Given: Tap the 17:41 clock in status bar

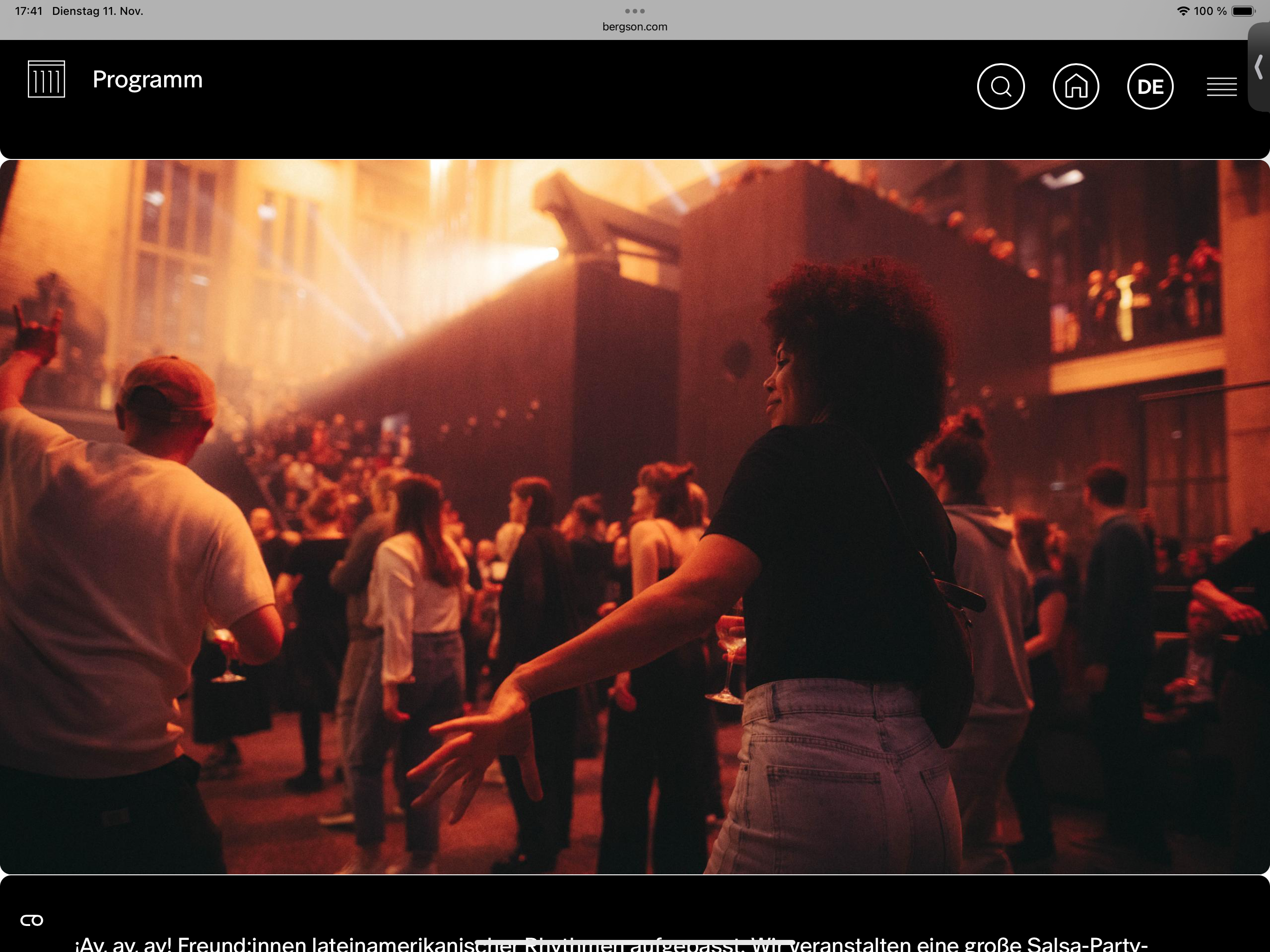Looking at the screenshot, I should 29,11.
